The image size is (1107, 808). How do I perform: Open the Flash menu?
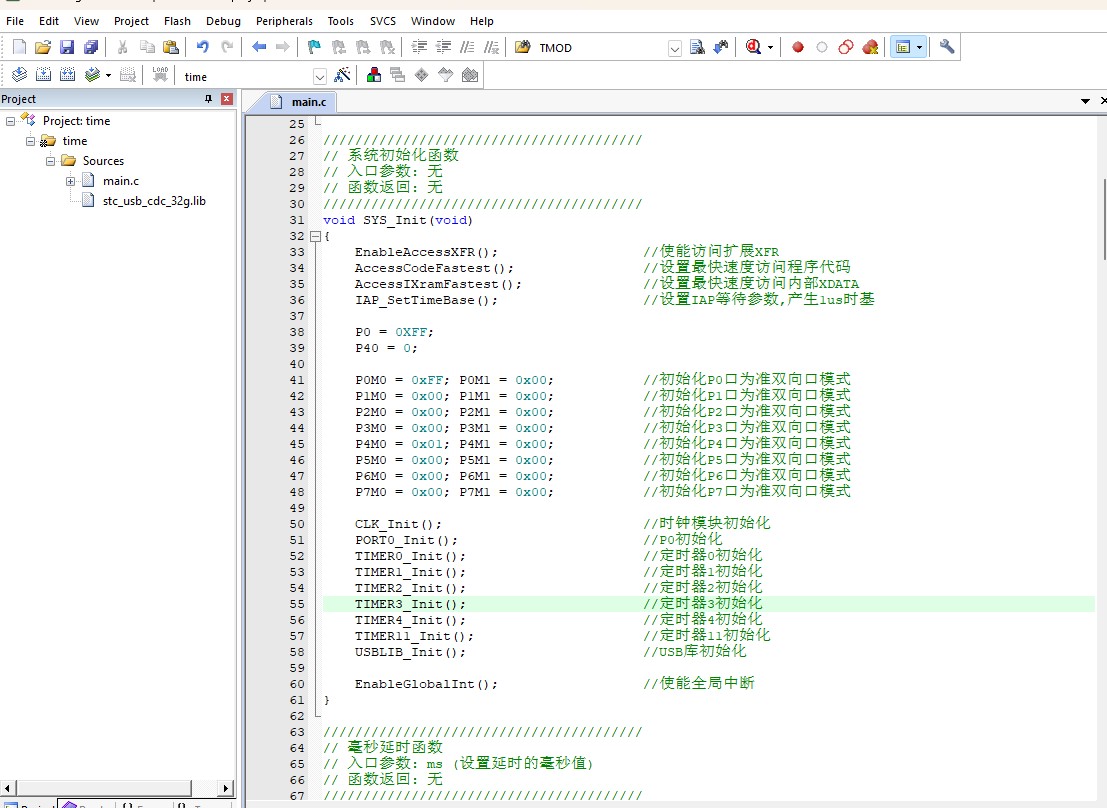pos(177,21)
